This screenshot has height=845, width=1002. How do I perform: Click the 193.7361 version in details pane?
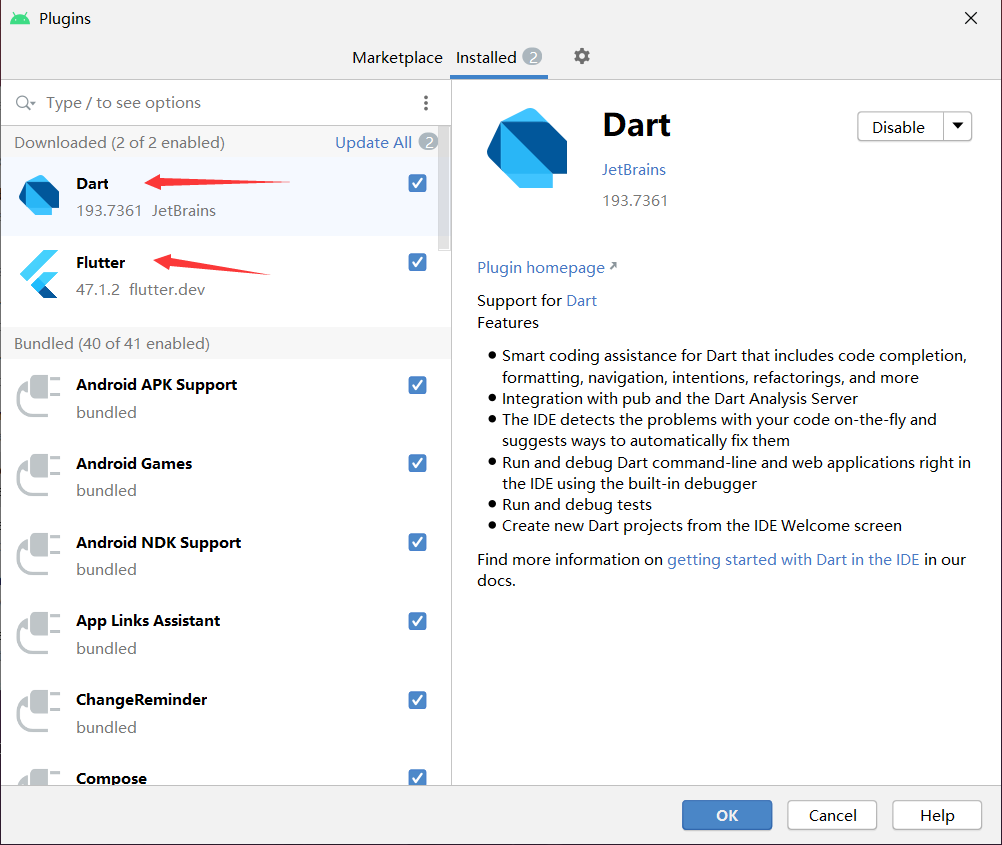pos(635,201)
